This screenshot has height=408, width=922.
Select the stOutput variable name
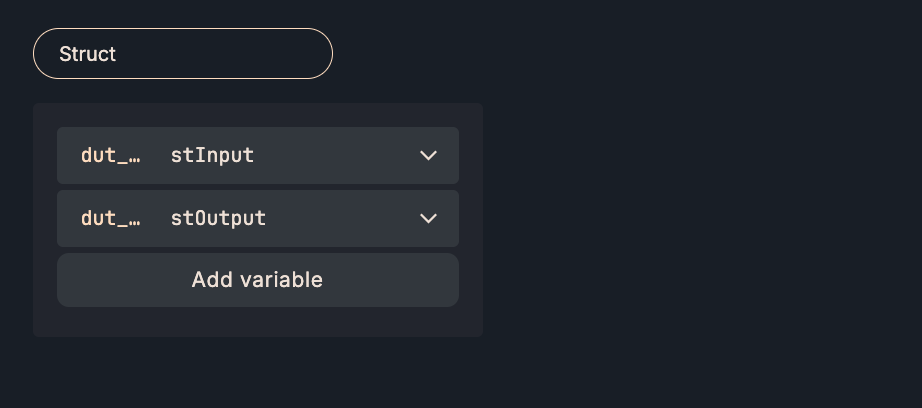point(218,219)
